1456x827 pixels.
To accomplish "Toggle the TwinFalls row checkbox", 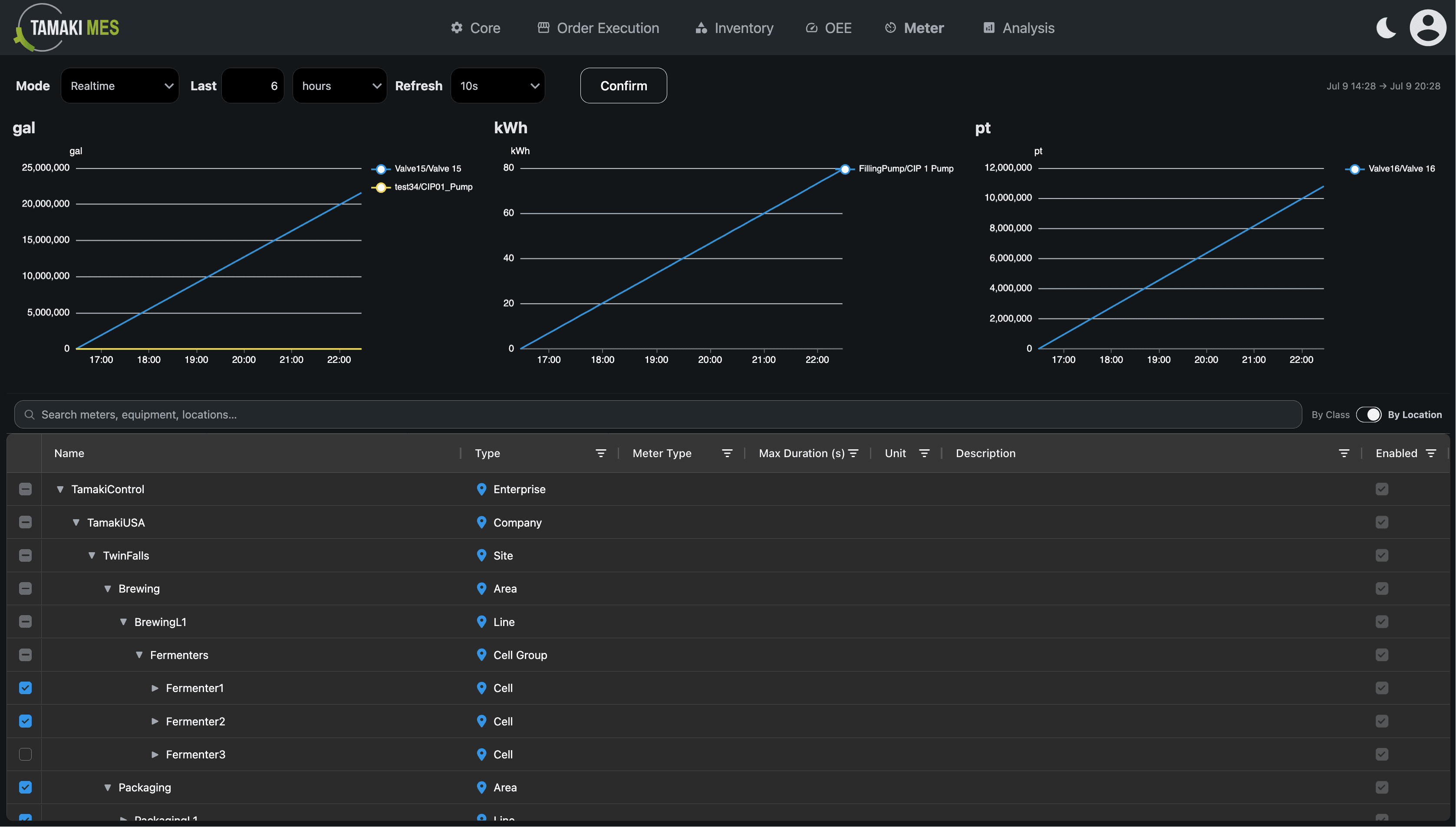I will pyautogui.click(x=25, y=556).
